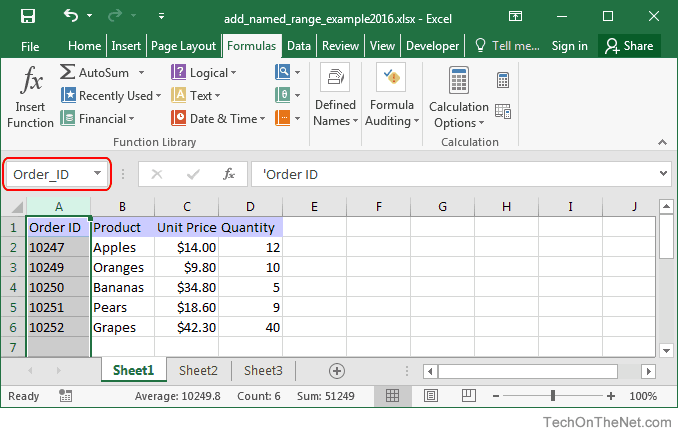Viewport: 678px width, 433px height.
Task: Click the Insert Function fx button
Action: [30, 96]
